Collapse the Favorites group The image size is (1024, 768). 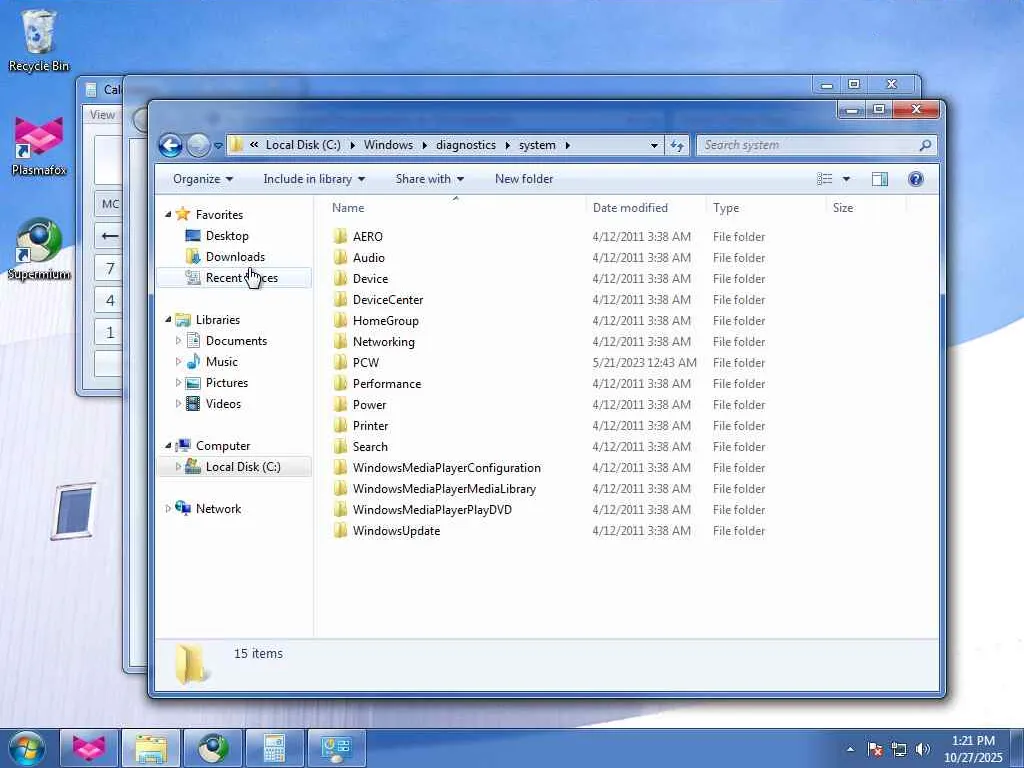click(x=168, y=214)
